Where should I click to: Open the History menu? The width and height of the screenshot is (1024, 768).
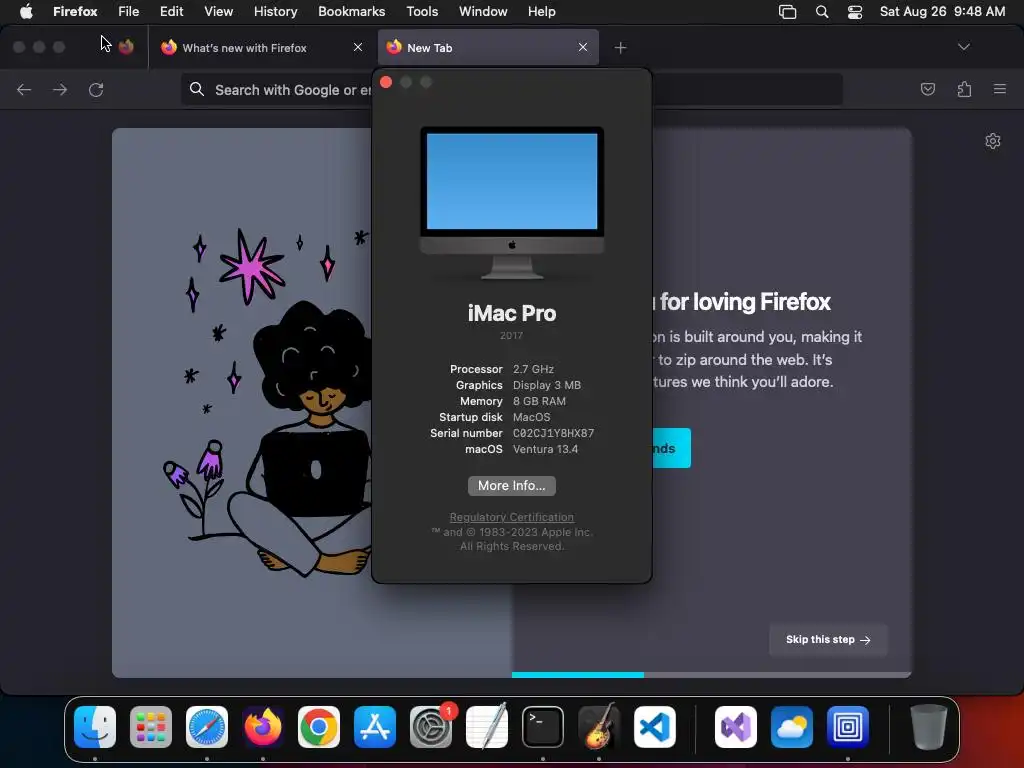276,12
